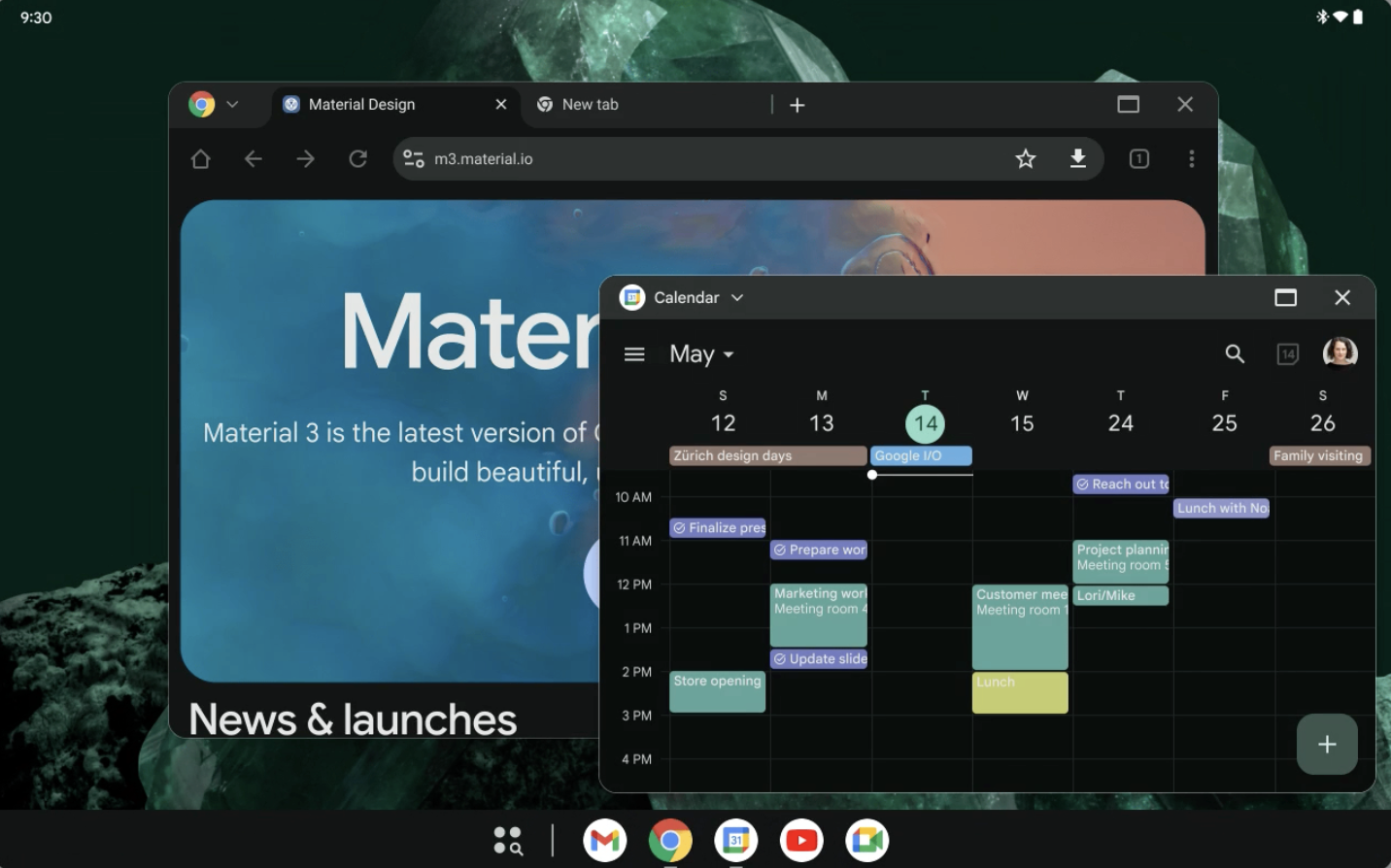Maximize the Calendar window
1391x868 pixels.
pos(1286,297)
